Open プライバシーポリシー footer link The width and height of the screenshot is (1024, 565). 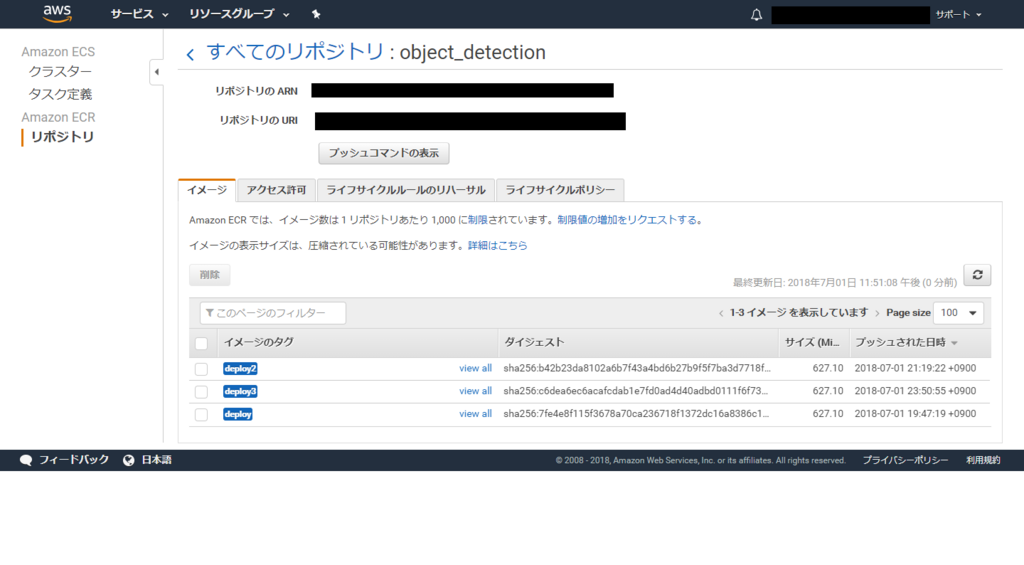coord(905,460)
